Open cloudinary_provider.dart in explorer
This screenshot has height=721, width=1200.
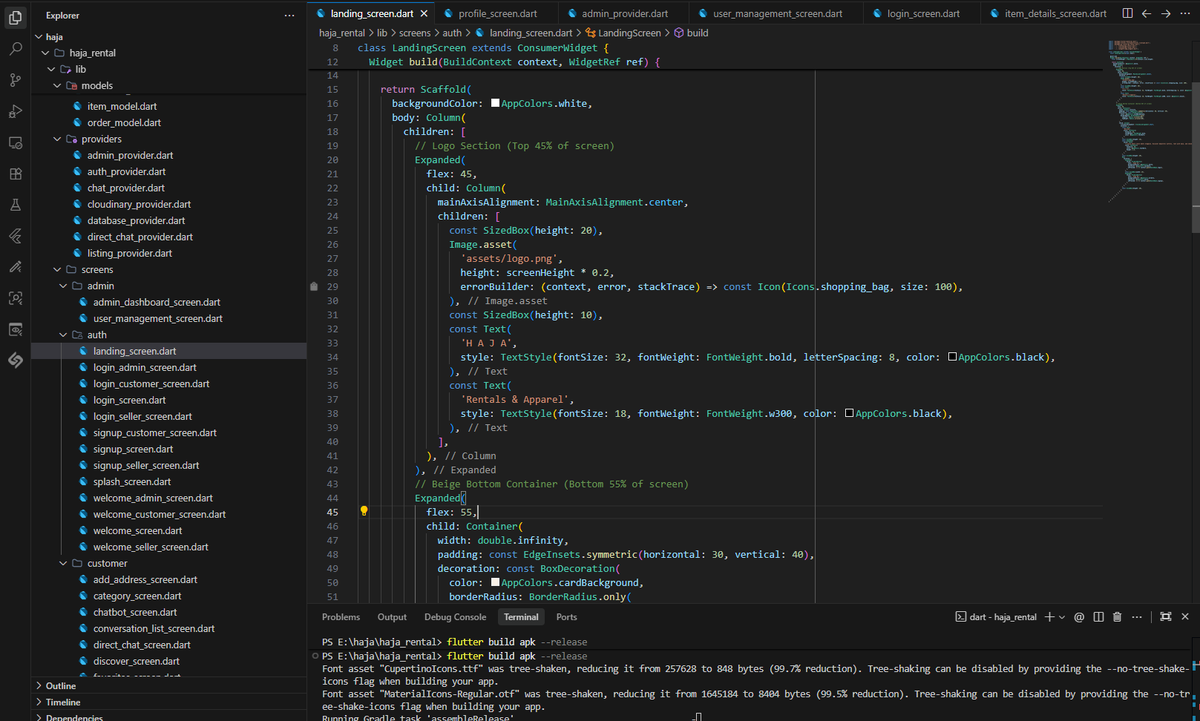(x=139, y=204)
